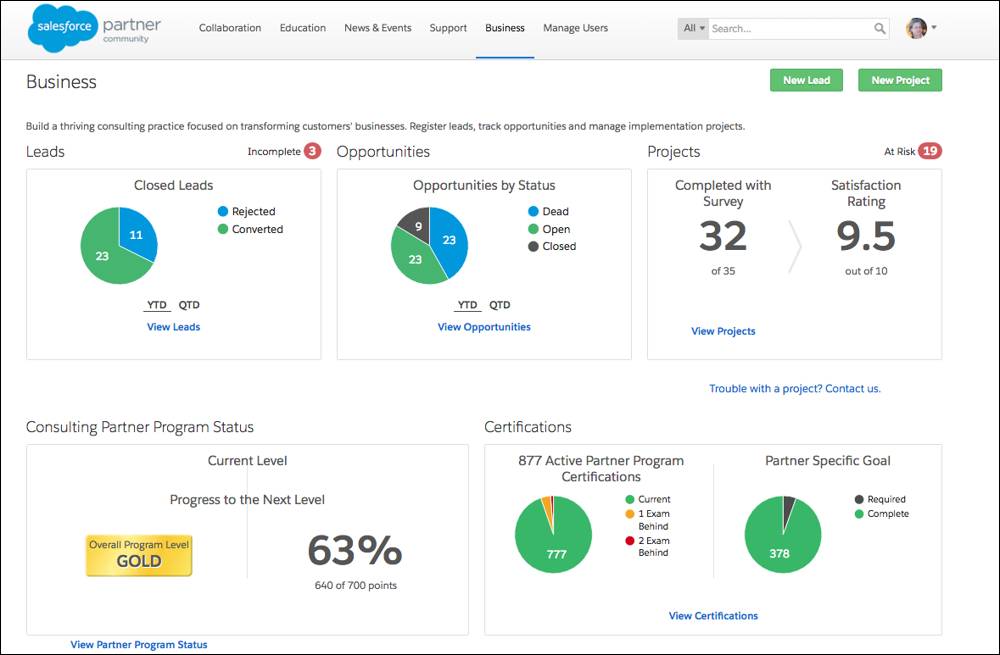Select the Business tab
This screenshot has width=1000, height=655.
504,28
